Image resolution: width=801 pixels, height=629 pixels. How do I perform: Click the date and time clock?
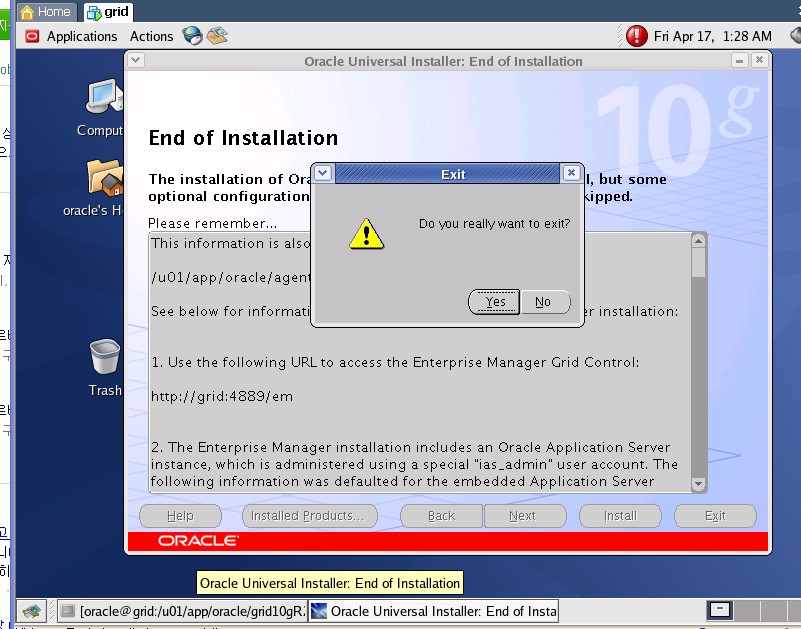pos(712,36)
